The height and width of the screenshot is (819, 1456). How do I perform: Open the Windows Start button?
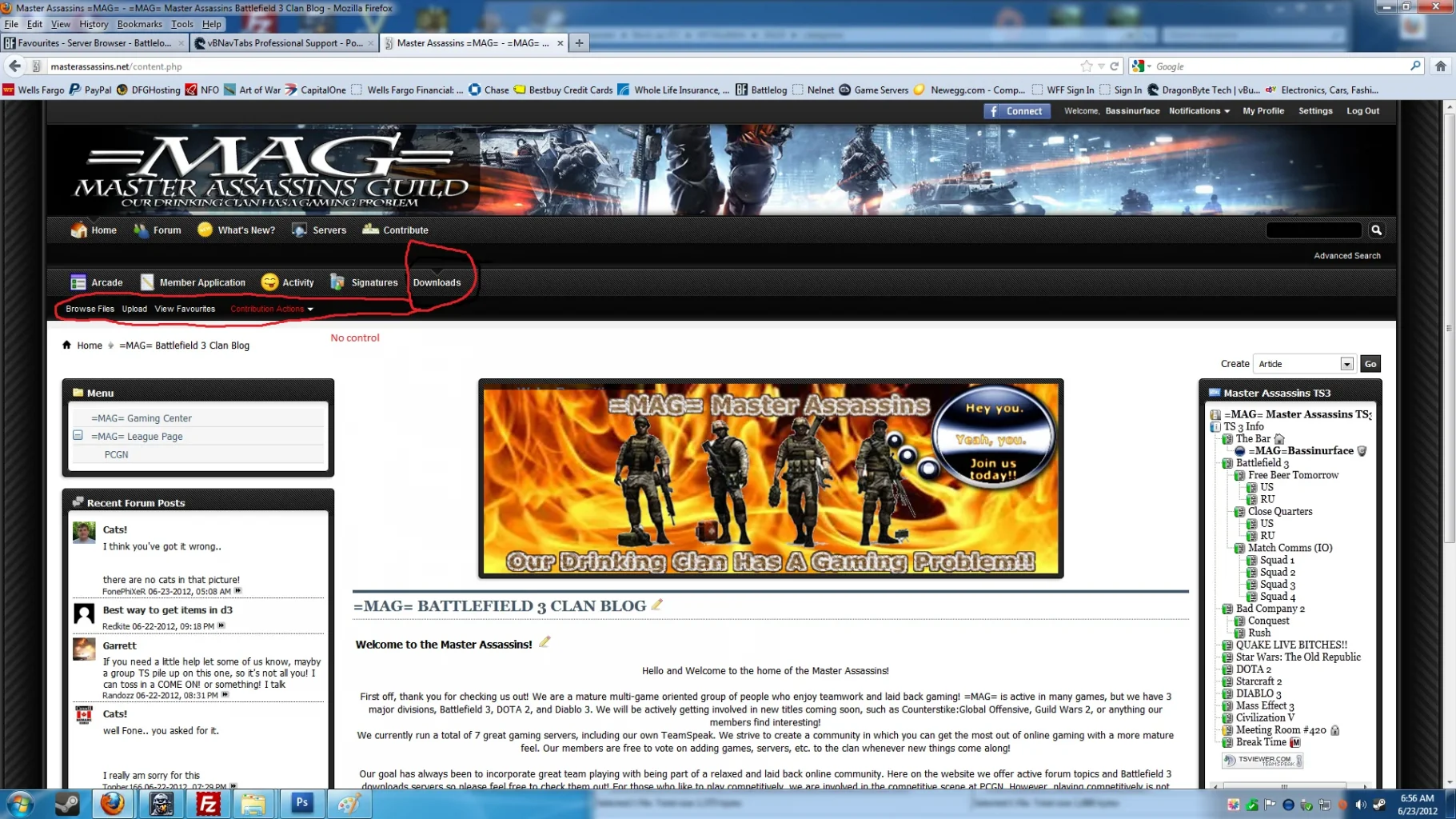click(x=22, y=804)
